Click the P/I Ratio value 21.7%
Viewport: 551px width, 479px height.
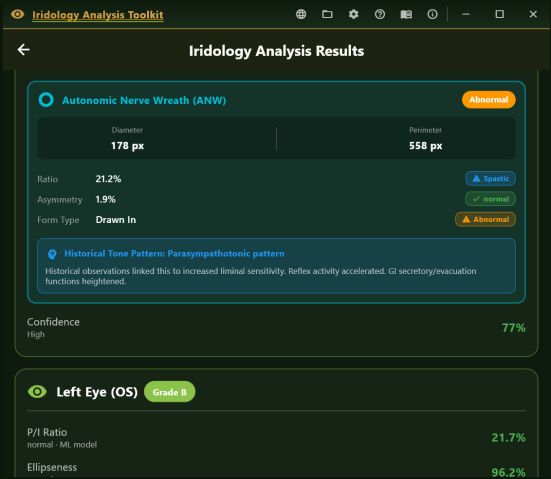click(x=508, y=438)
